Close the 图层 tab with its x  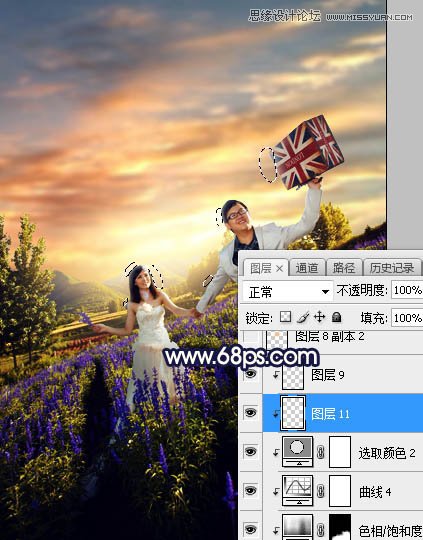tap(280, 269)
